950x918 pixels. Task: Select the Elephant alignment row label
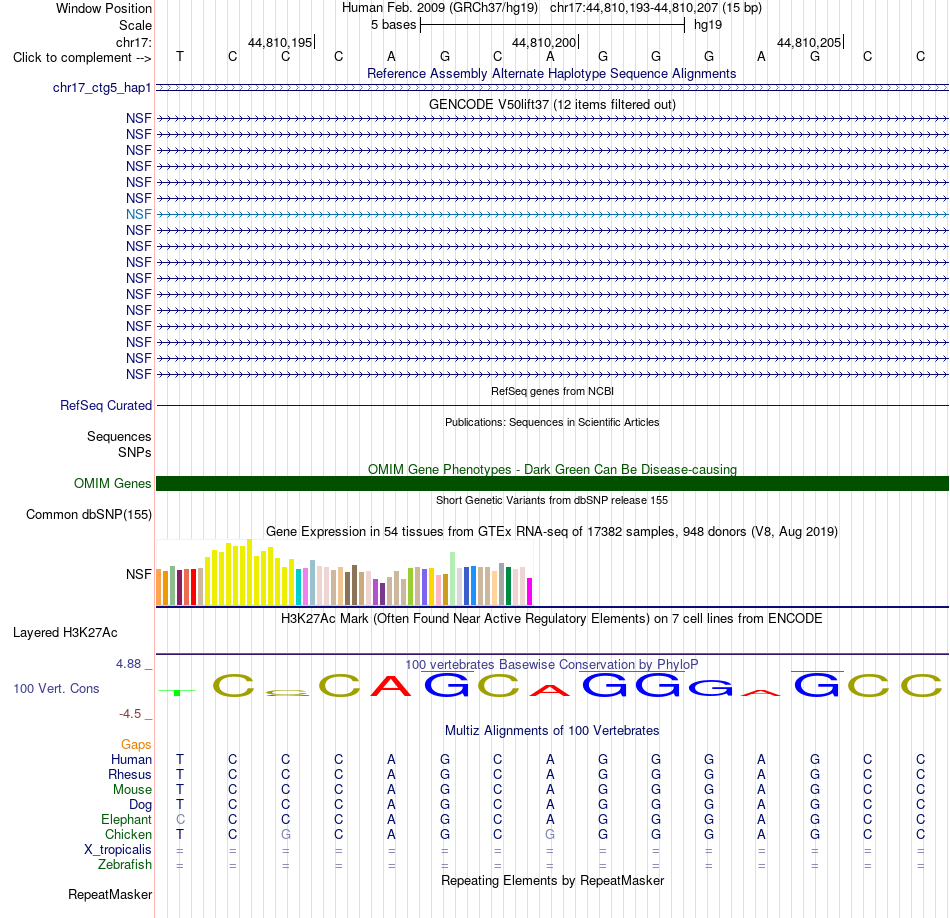pyautogui.click(x=127, y=820)
